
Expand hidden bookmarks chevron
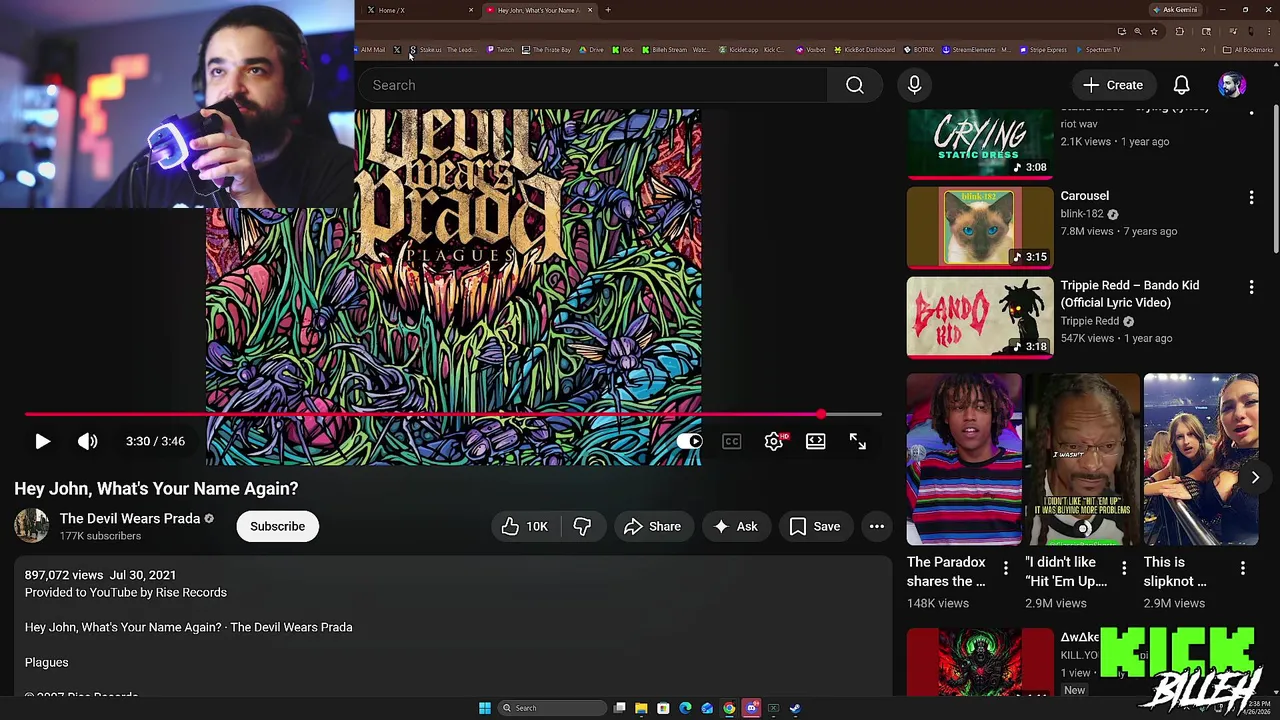coord(1203,50)
